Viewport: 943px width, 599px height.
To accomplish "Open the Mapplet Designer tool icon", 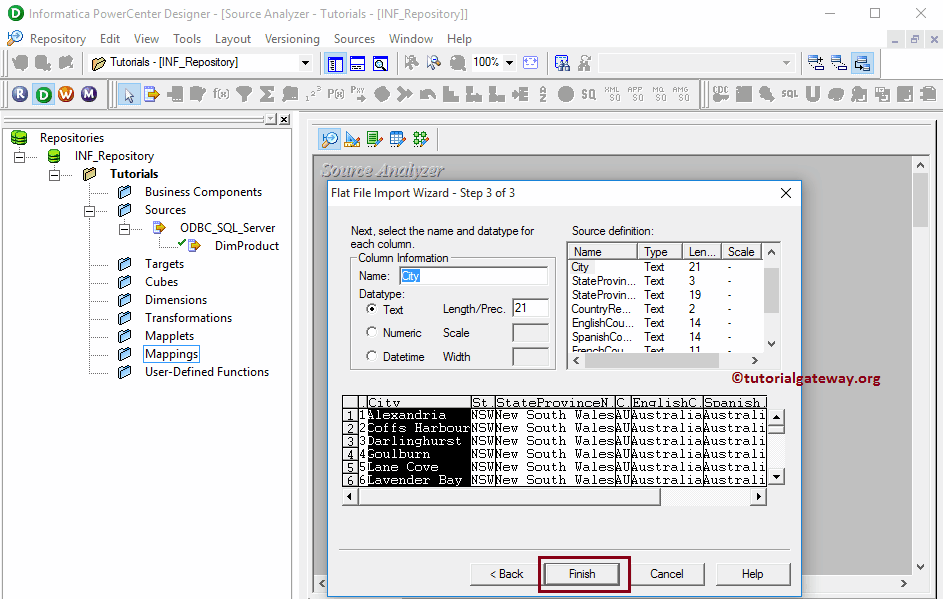I will click(398, 140).
